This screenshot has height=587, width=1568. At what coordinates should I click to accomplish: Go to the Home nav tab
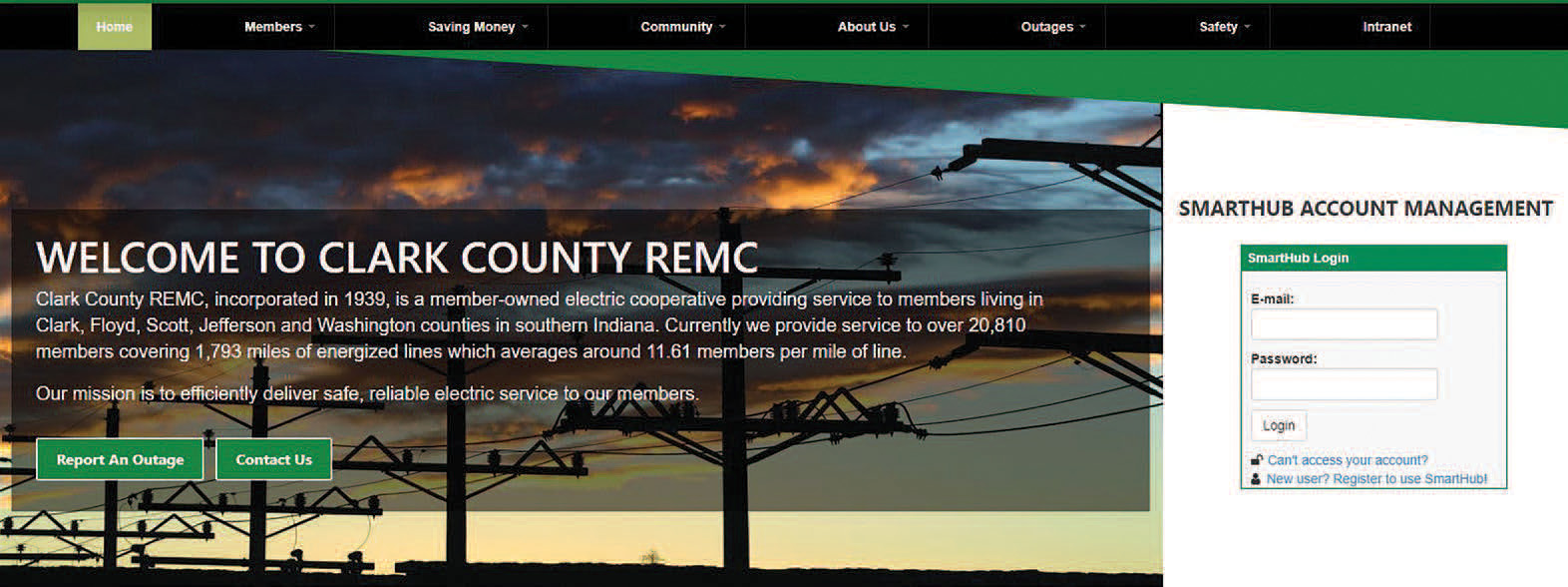tap(115, 27)
